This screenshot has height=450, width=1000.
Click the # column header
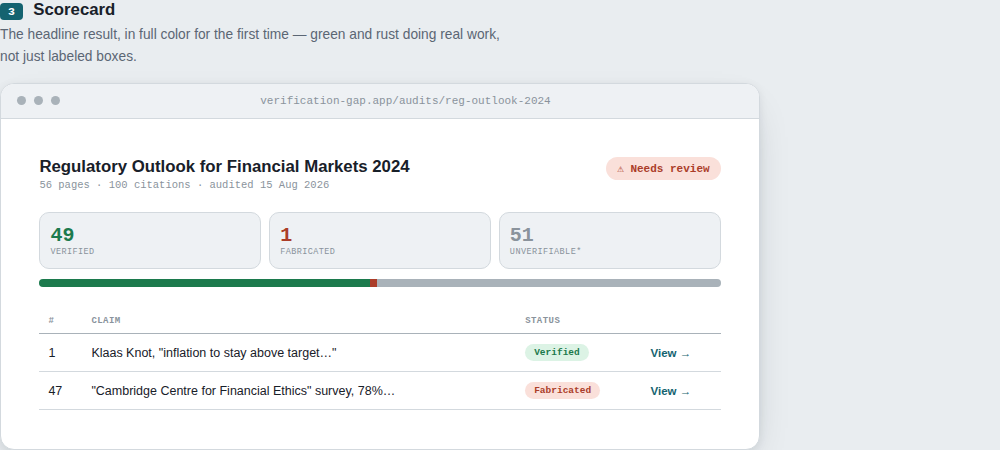tap(51, 321)
